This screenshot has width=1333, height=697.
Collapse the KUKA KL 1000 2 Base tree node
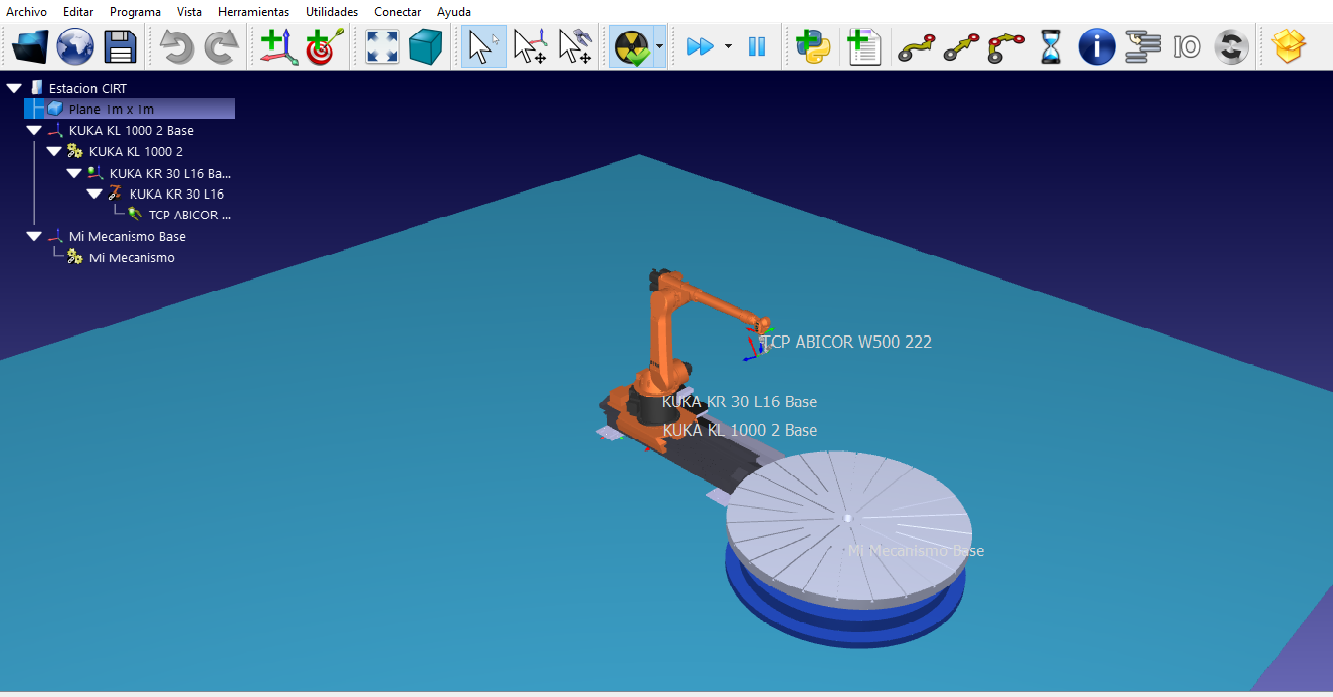pyautogui.click(x=34, y=131)
